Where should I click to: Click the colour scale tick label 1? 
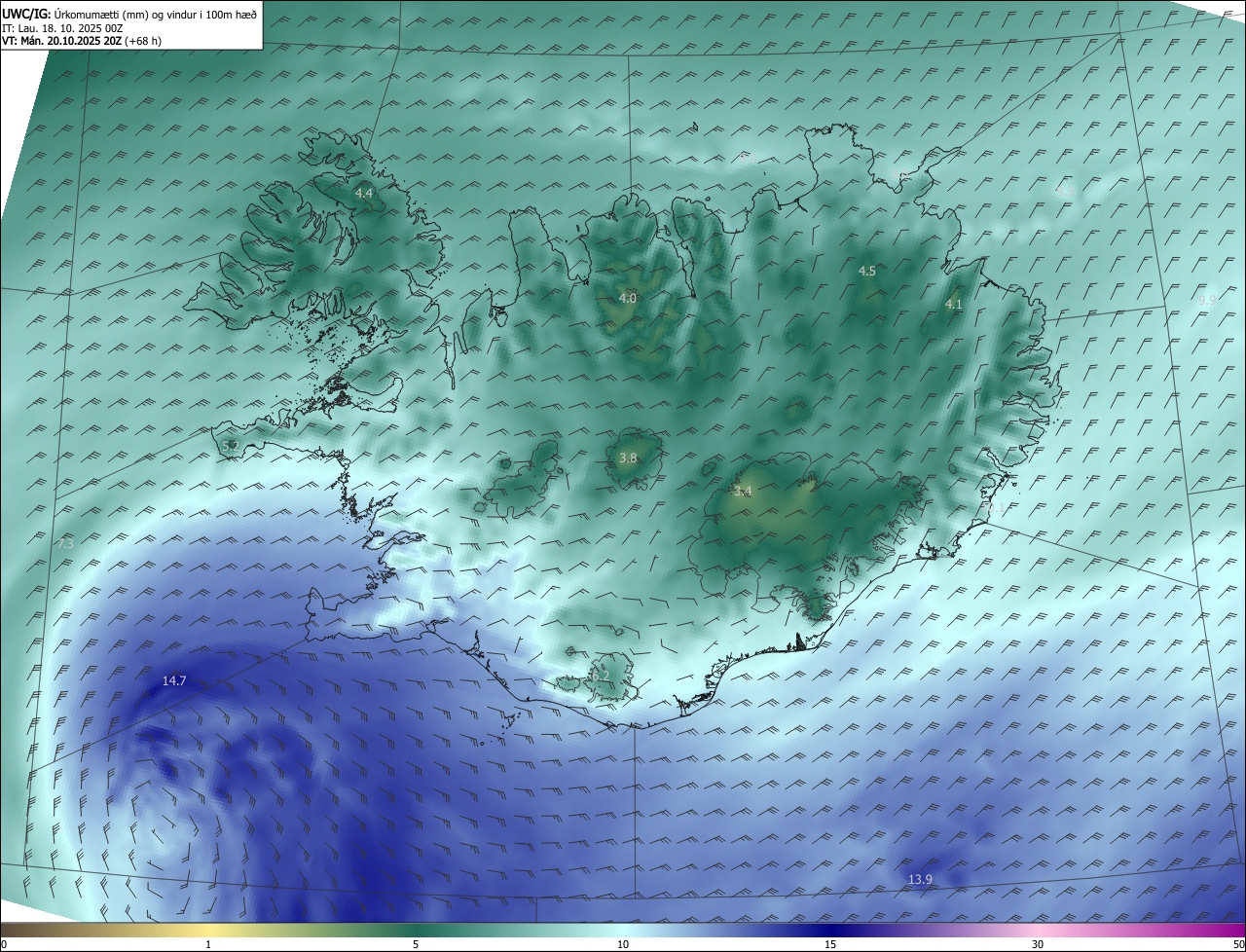pos(208,944)
